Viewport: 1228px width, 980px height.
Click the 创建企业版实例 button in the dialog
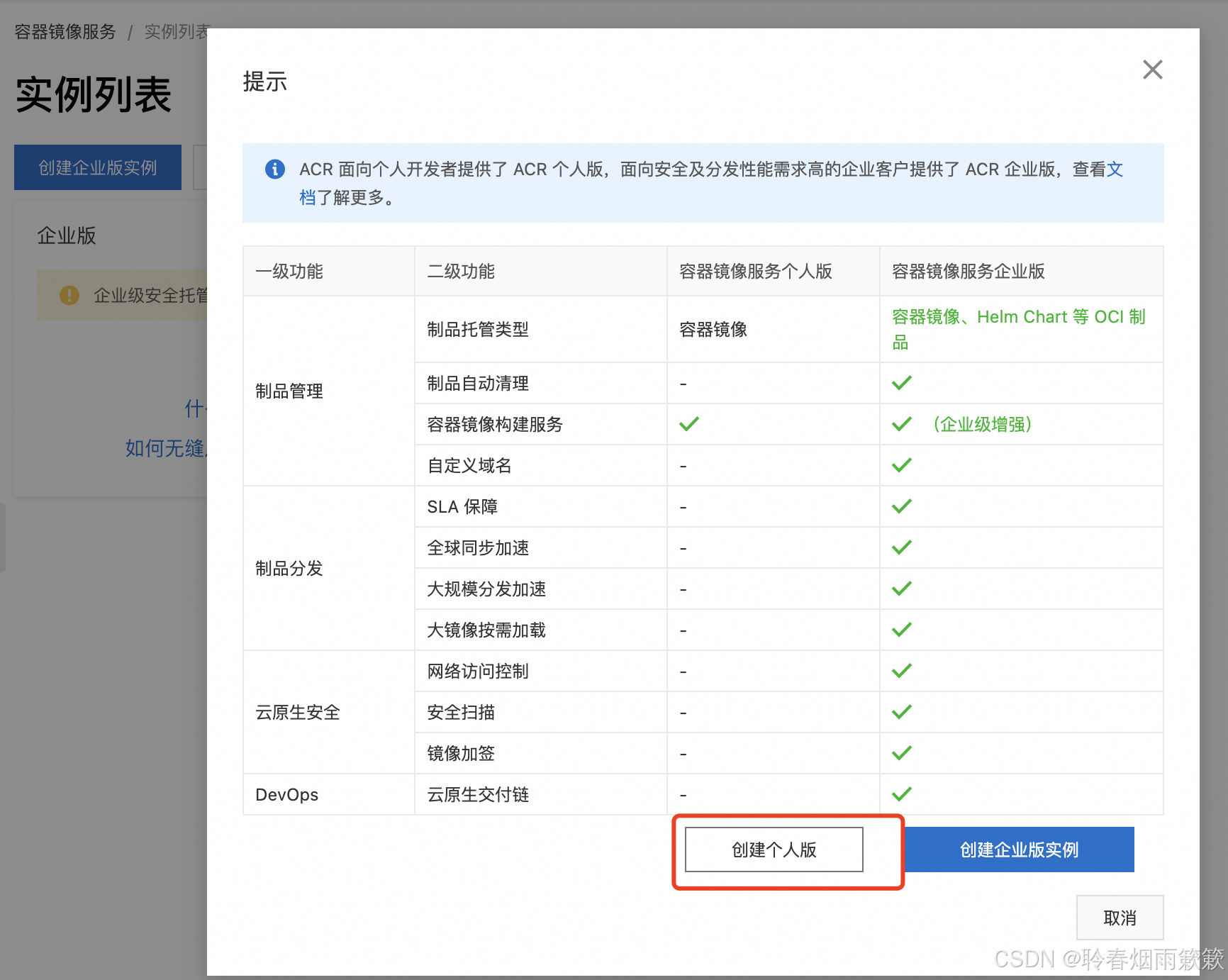pyautogui.click(x=1019, y=850)
